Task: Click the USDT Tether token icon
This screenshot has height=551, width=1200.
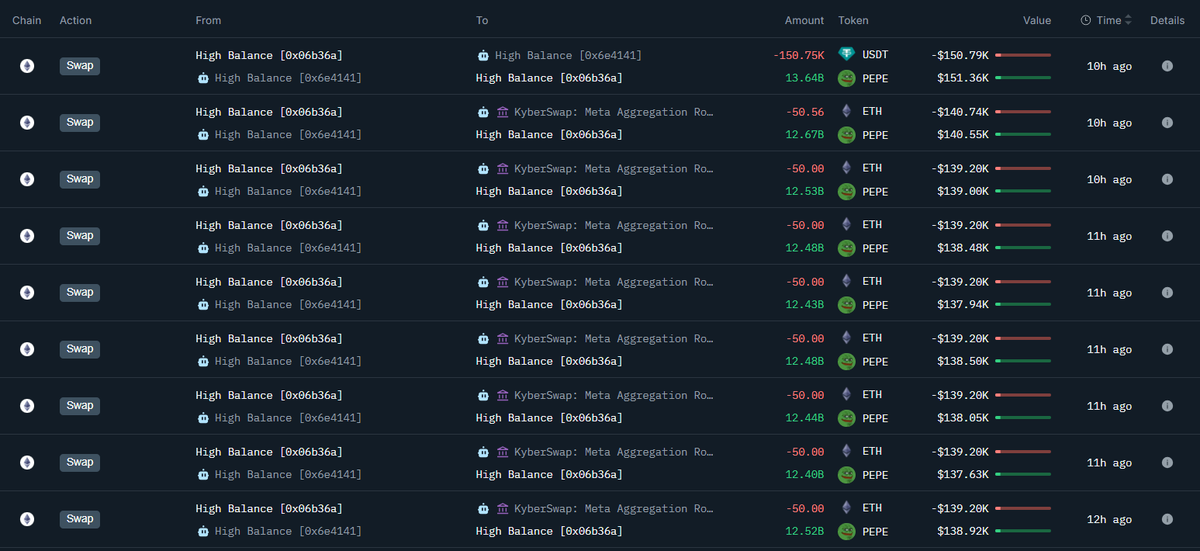Action: tap(846, 55)
